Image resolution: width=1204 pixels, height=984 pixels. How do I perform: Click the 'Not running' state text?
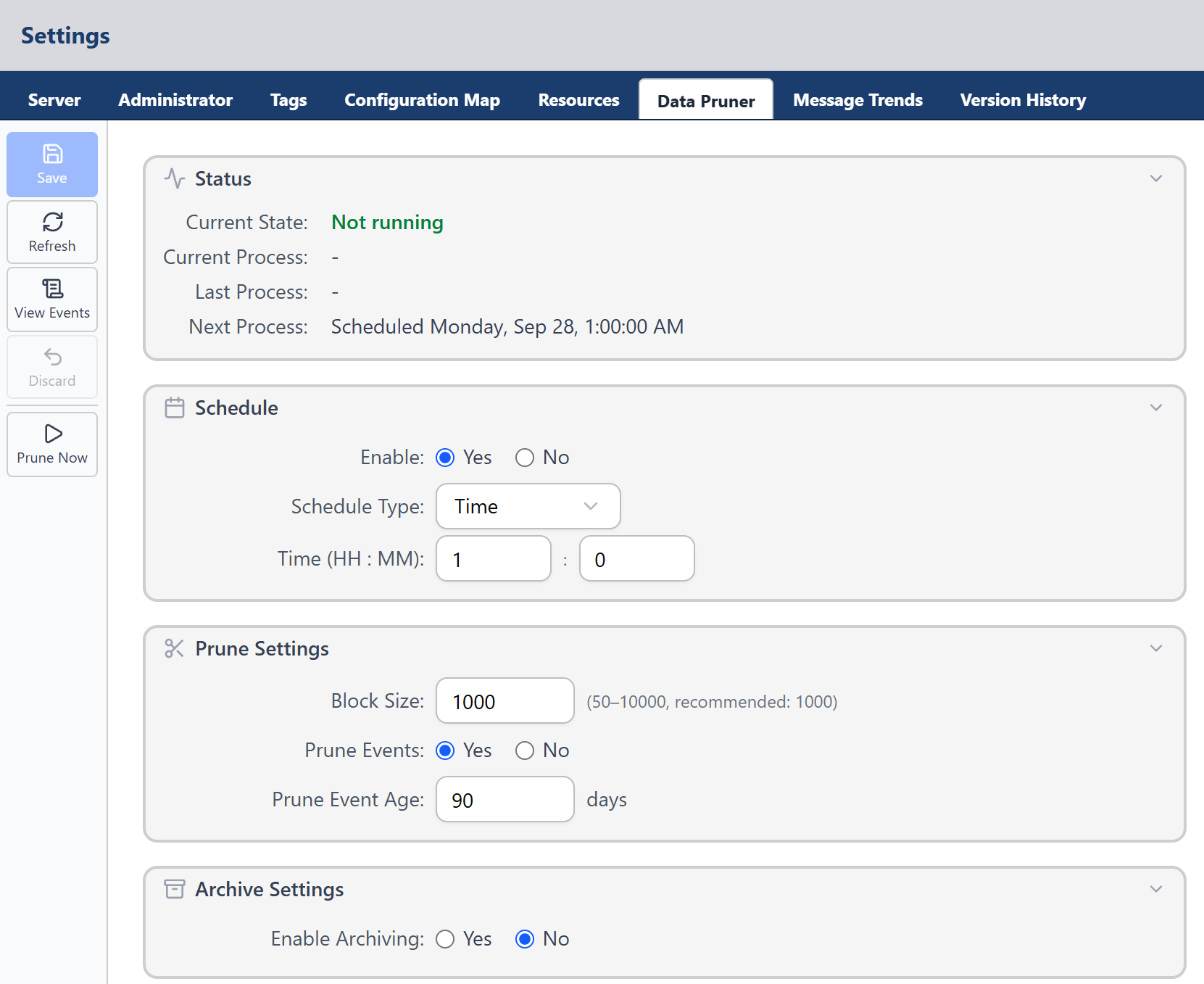pos(387,222)
